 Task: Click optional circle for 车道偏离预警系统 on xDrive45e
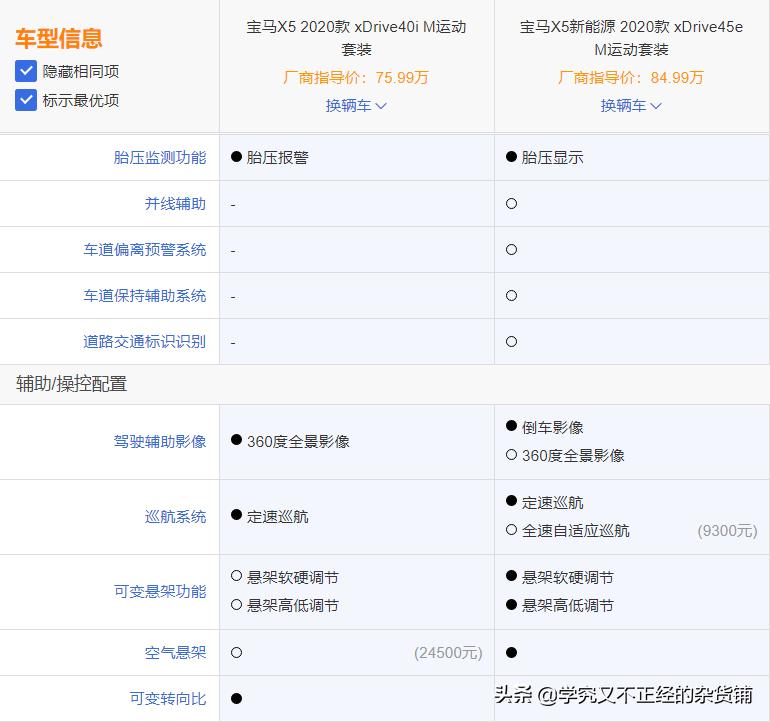pyautogui.click(x=511, y=250)
